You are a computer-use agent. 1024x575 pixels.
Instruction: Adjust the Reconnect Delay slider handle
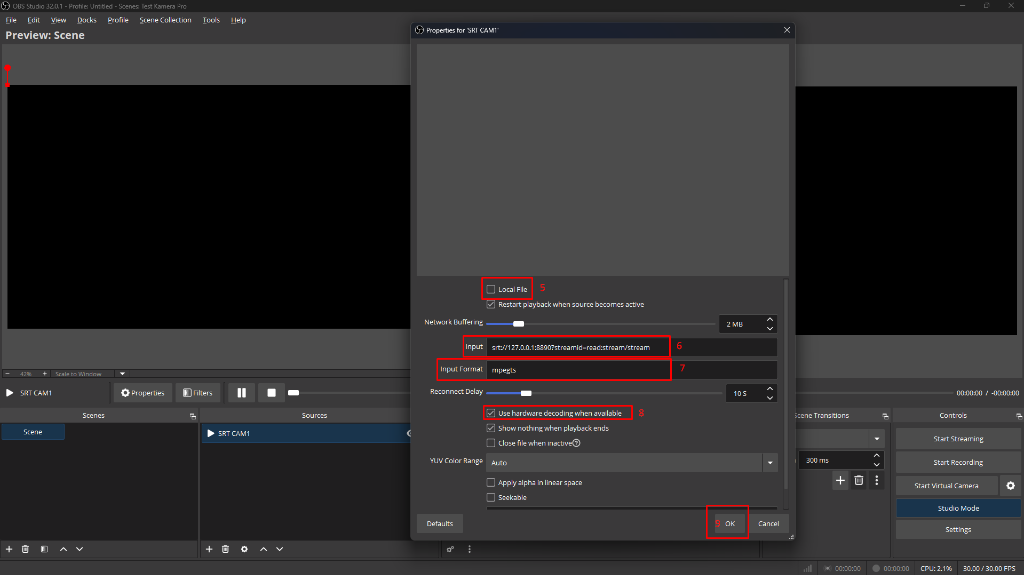(526, 393)
